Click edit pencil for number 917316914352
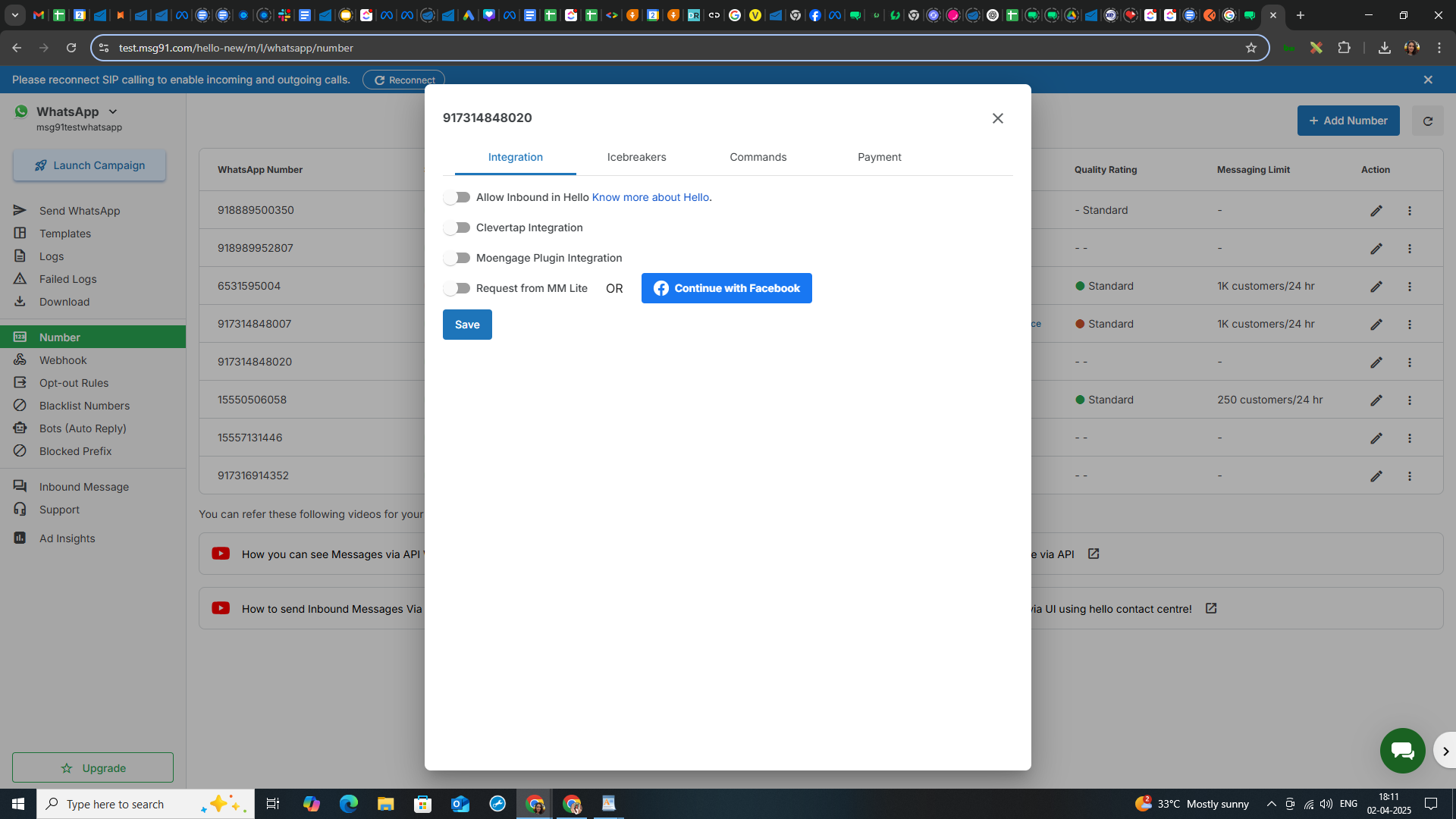This screenshot has width=1456, height=819. pos(1376,476)
